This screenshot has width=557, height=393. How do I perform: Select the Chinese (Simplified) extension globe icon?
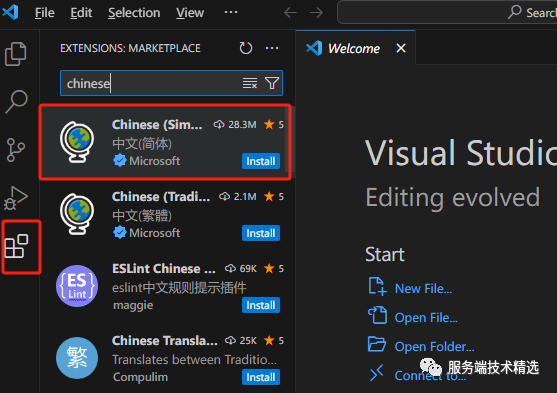(x=77, y=142)
